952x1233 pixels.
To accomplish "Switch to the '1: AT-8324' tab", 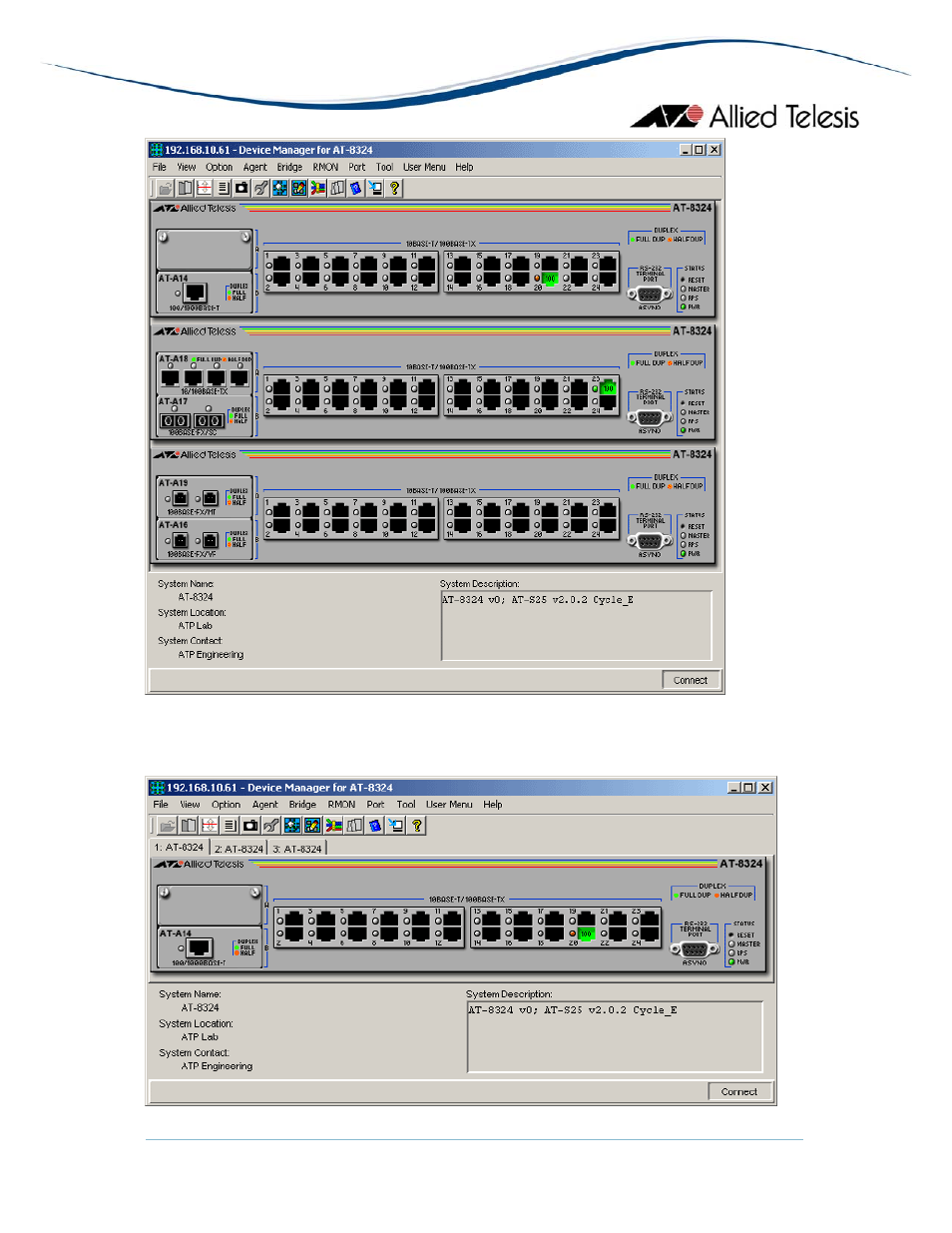I will click(179, 847).
